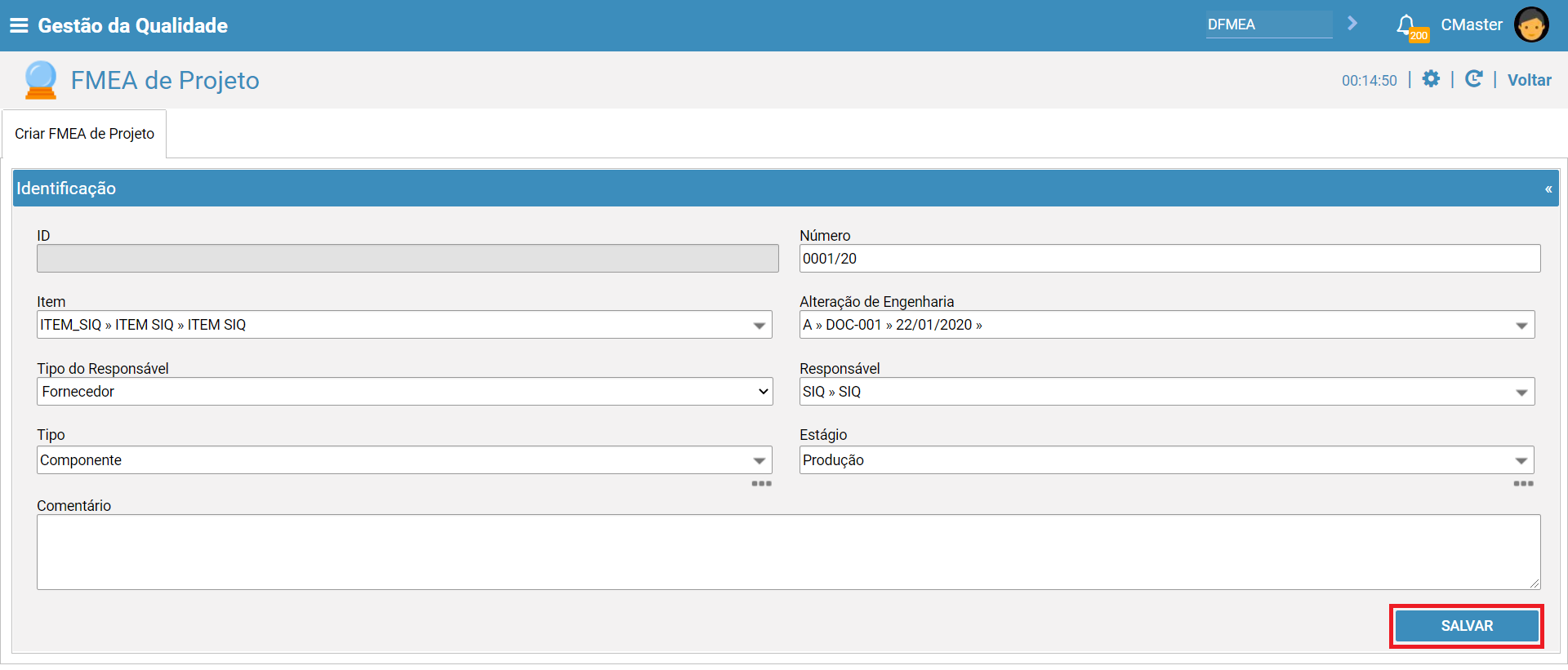Open the Tipo dropdown showing Componente

pos(404,460)
